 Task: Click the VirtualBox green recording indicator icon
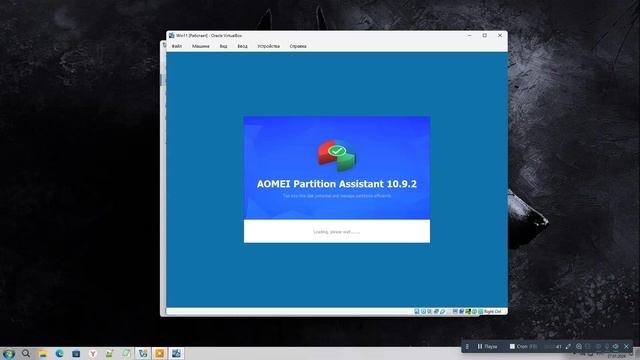point(468,311)
